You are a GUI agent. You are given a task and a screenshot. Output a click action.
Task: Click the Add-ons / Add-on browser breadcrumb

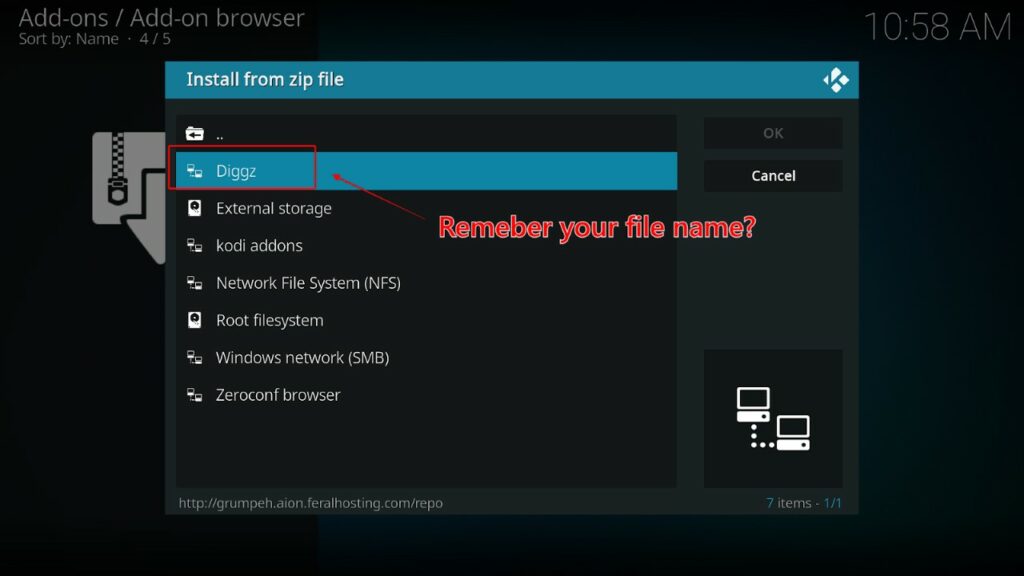161,18
